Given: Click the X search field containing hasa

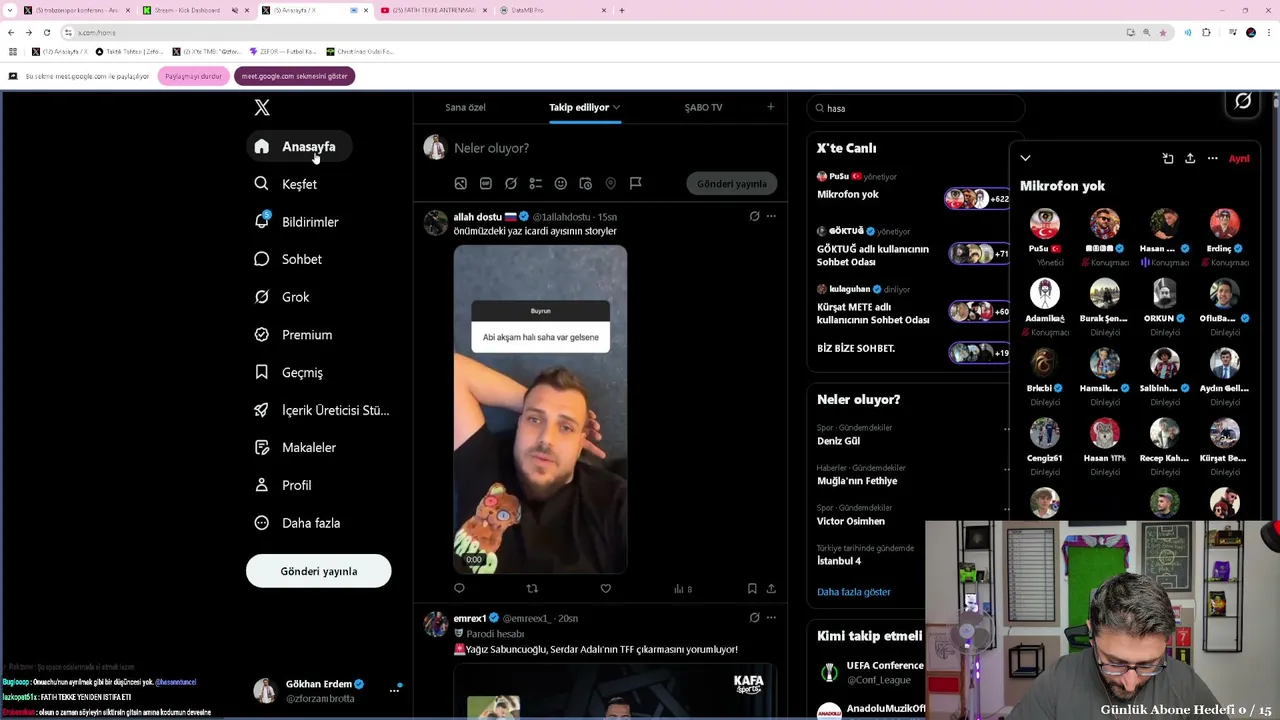Looking at the screenshot, I should [916, 108].
